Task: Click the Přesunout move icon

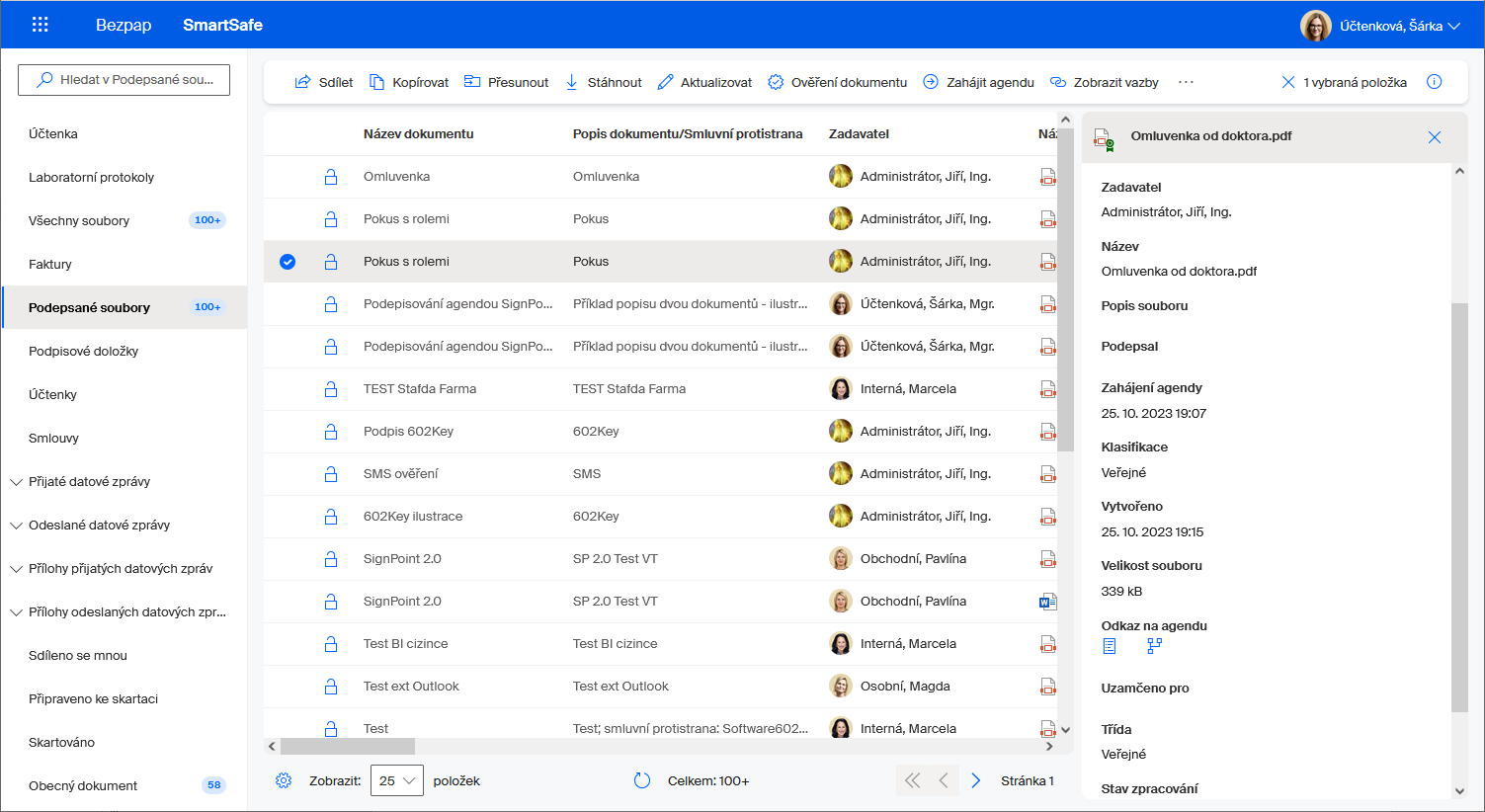Action: 472,82
